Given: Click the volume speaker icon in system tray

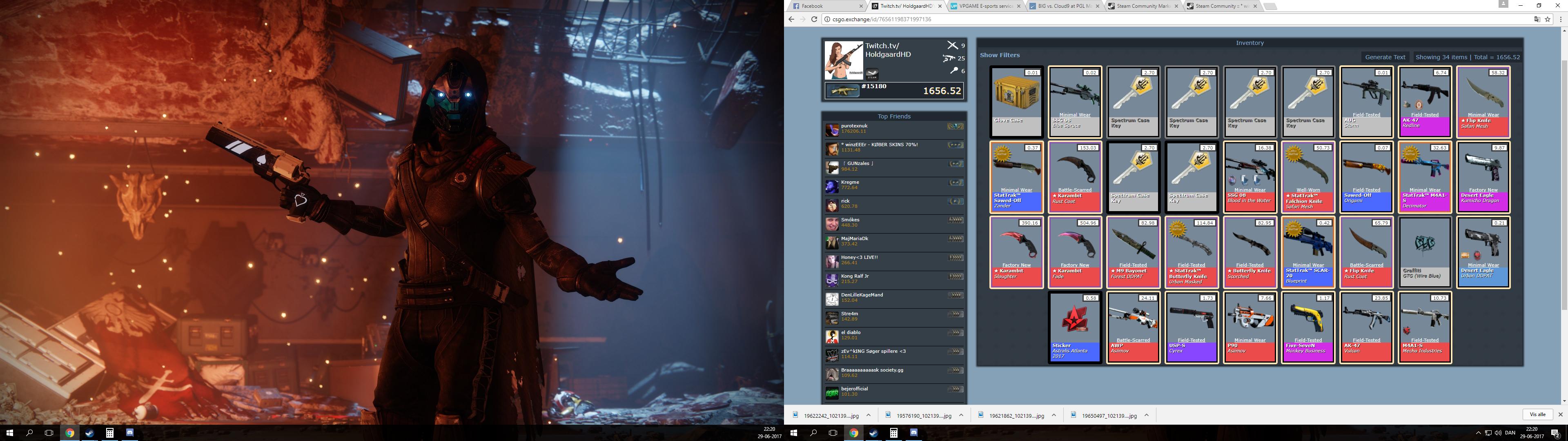Looking at the screenshot, I should [1498, 433].
